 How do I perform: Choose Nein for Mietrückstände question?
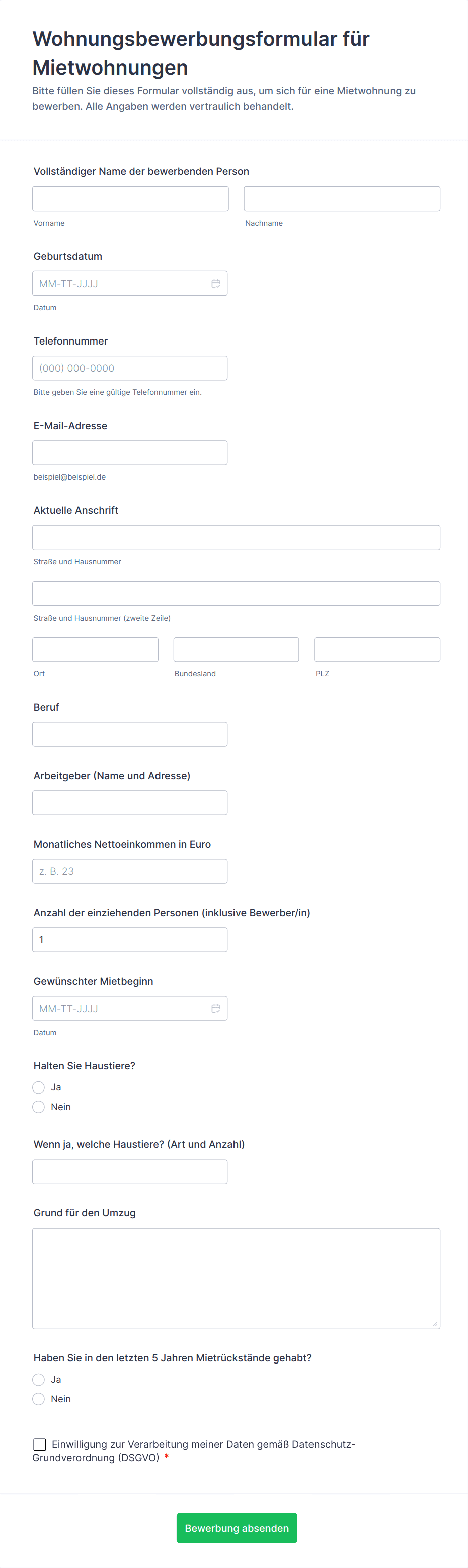[x=39, y=1399]
